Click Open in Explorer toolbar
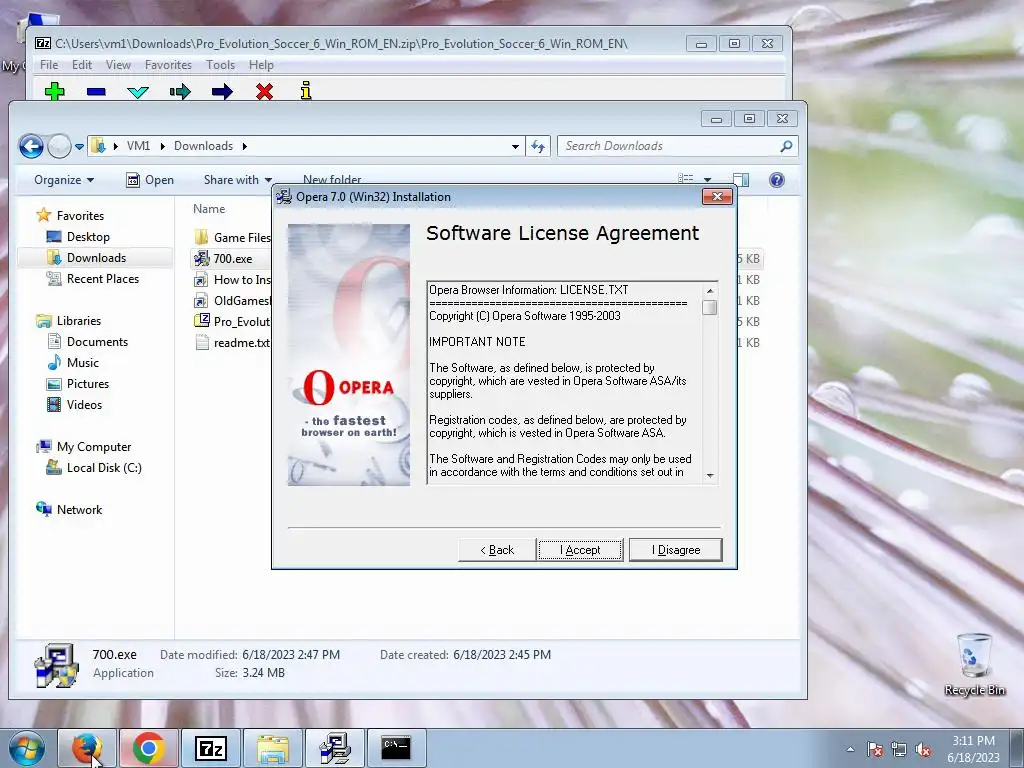1024x768 pixels. 150,180
